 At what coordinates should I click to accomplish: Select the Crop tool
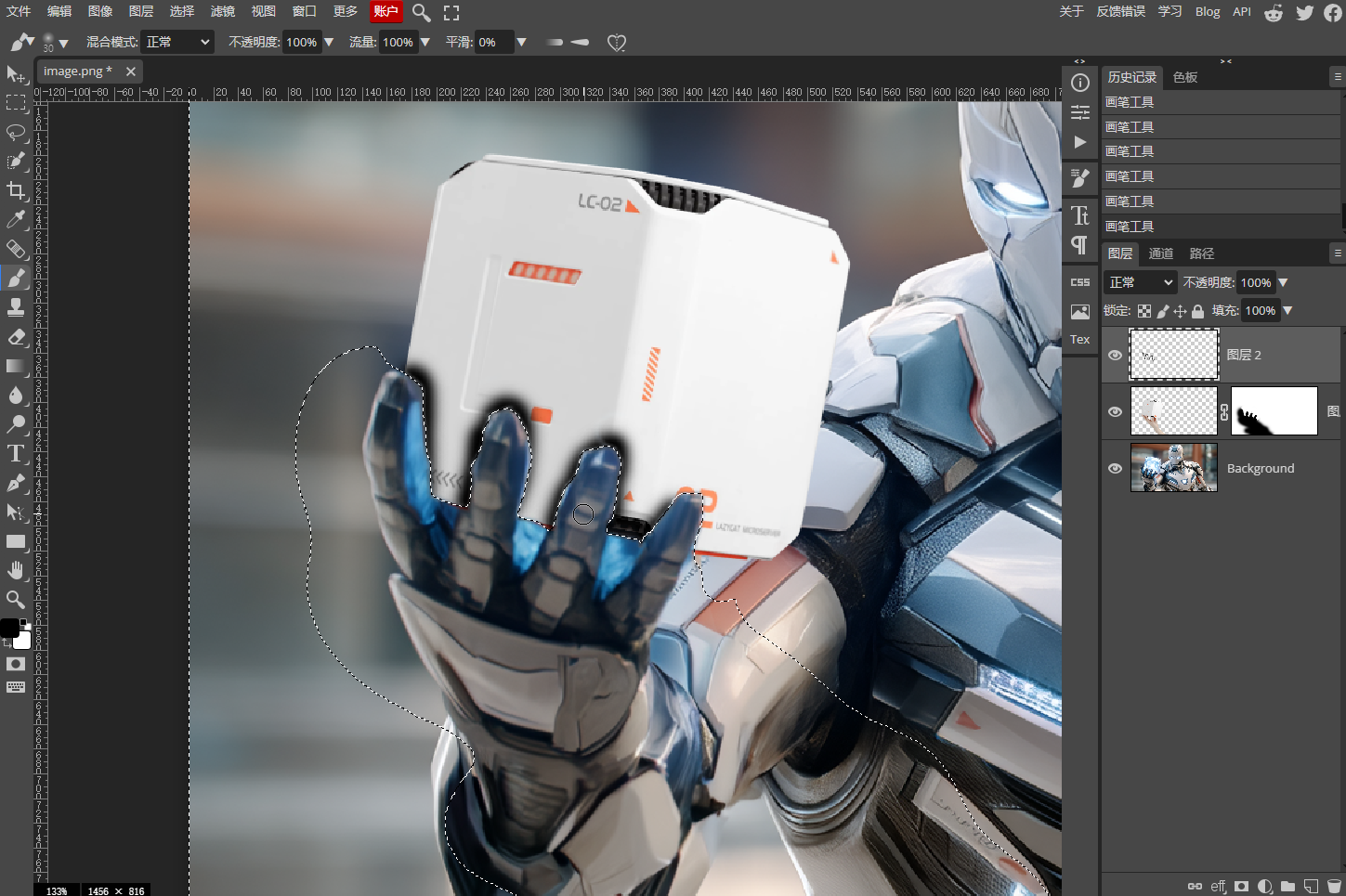tap(16, 190)
